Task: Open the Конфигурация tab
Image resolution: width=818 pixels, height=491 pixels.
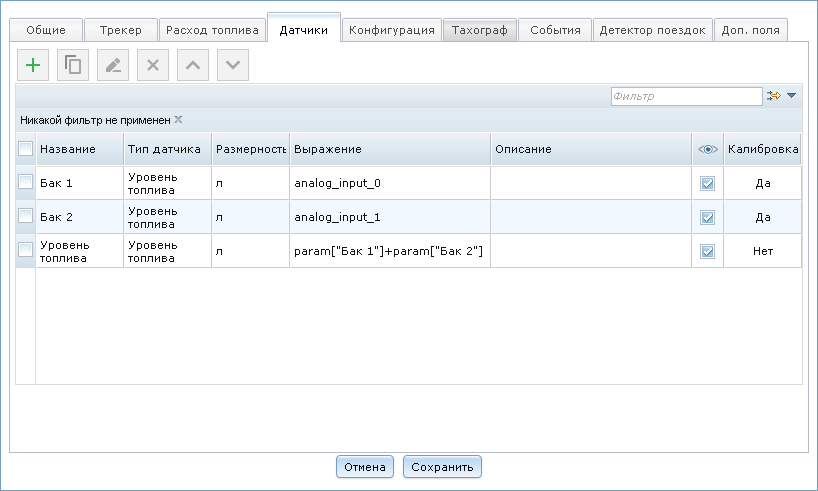Action: (x=391, y=30)
